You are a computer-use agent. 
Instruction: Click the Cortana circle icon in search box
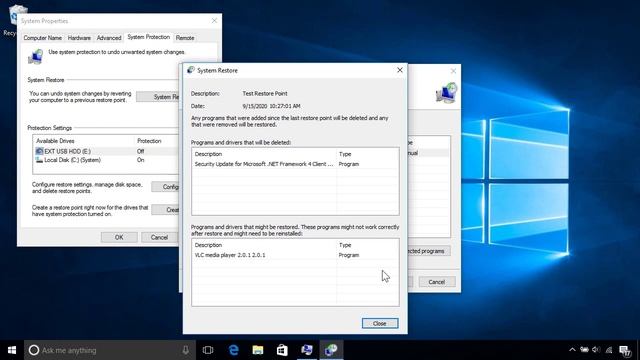[34, 350]
